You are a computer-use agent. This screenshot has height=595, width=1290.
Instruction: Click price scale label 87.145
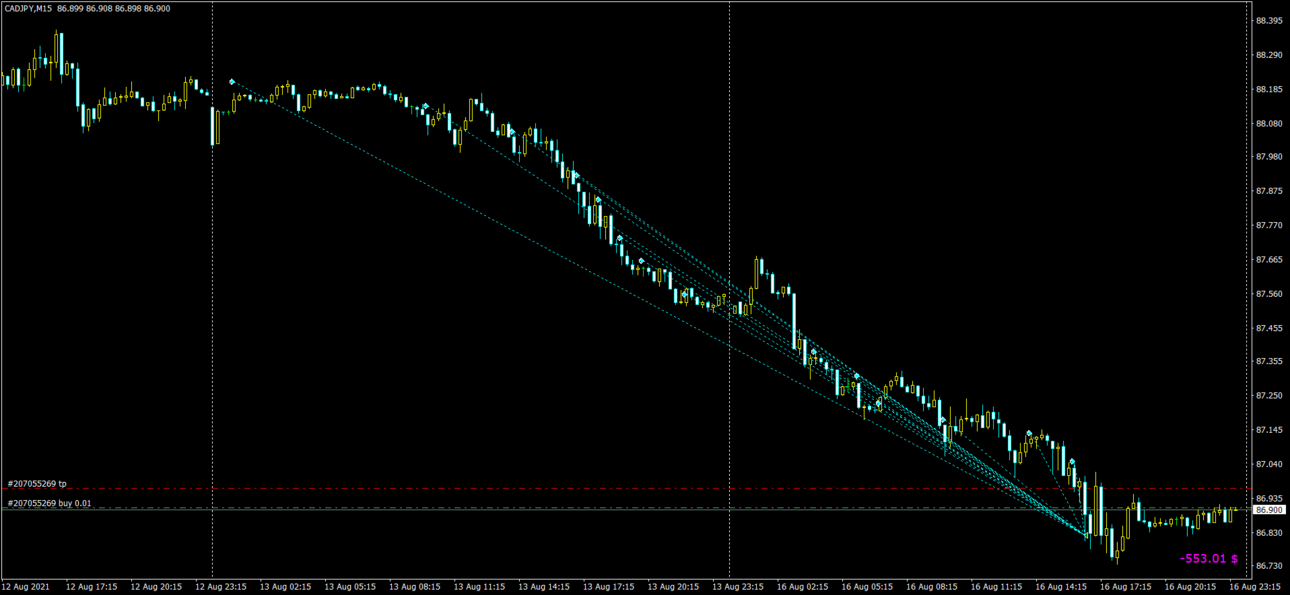(x=1269, y=430)
